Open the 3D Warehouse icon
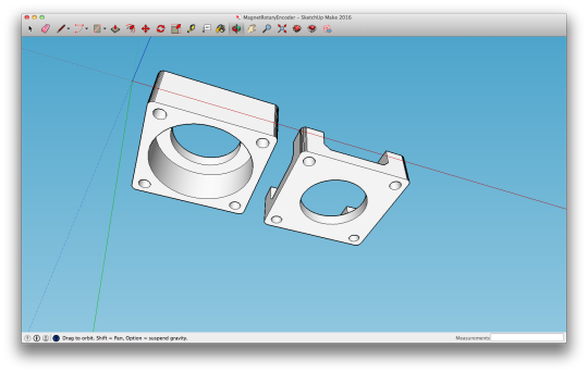 point(297,29)
